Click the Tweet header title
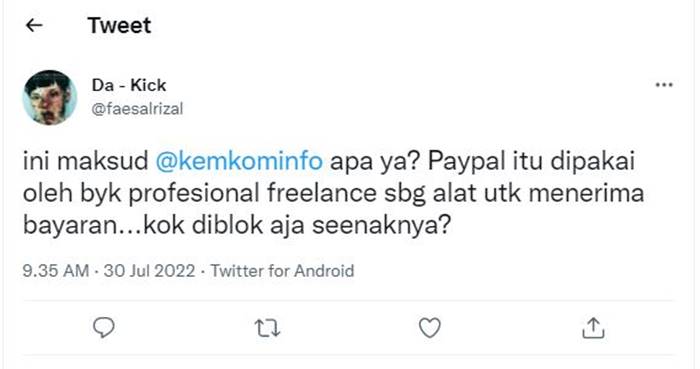This screenshot has width=700, height=369. click(x=120, y=25)
